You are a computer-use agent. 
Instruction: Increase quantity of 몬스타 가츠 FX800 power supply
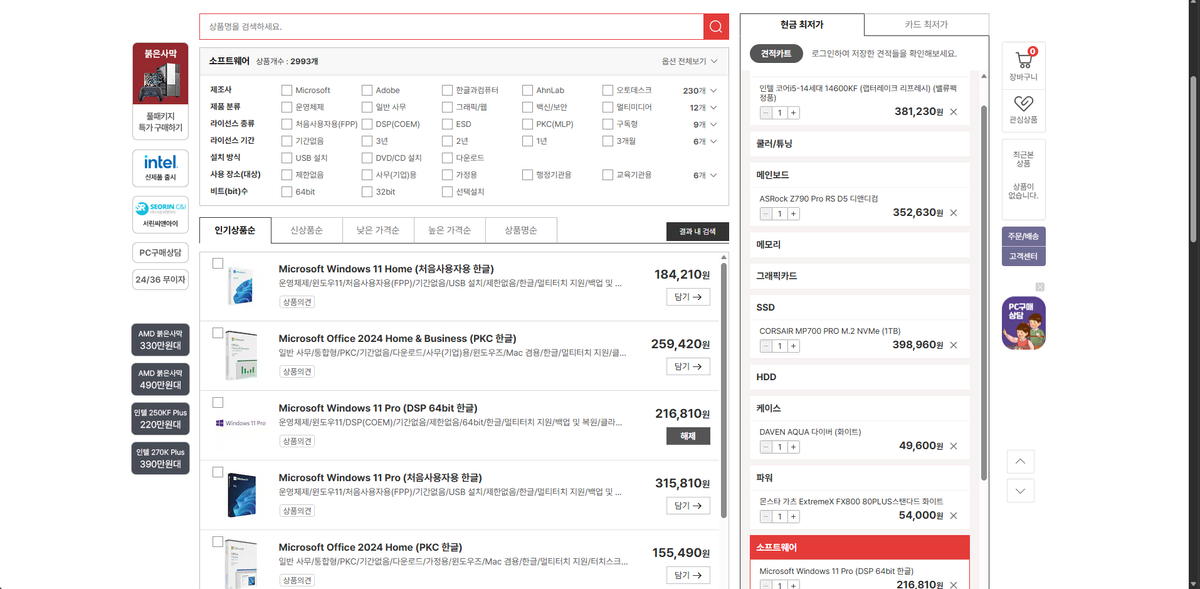tap(793, 516)
